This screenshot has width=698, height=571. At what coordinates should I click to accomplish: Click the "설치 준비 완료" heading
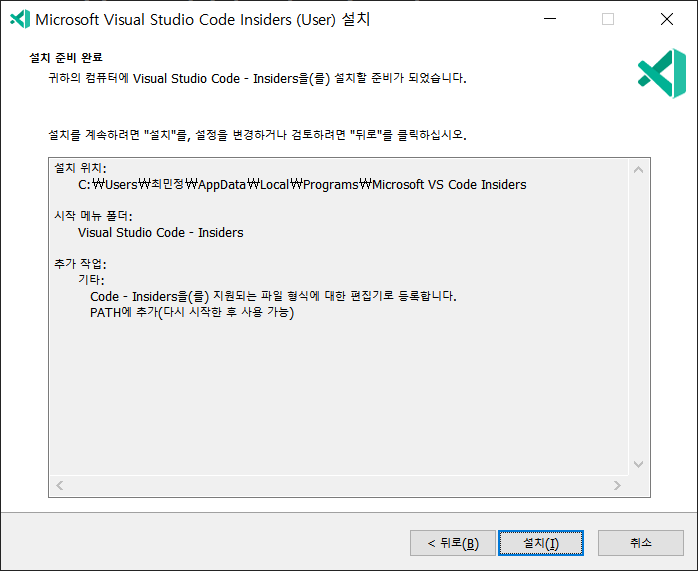coord(66,57)
